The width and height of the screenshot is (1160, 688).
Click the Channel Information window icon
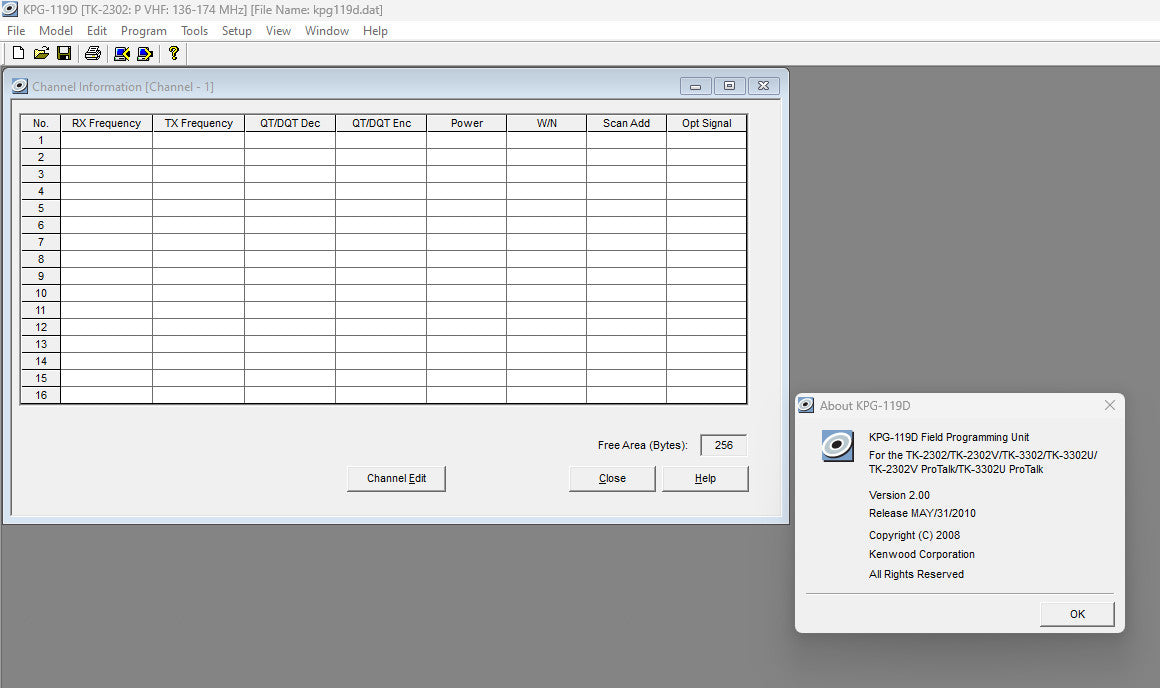20,86
